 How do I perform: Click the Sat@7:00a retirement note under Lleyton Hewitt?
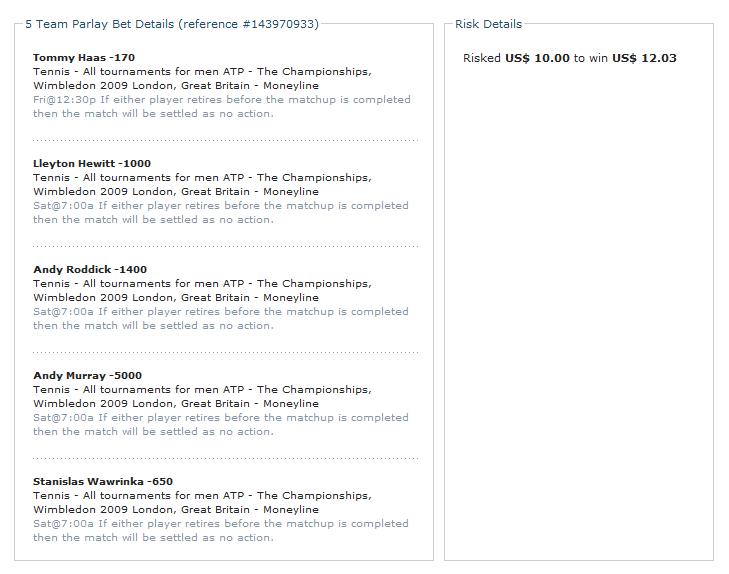[x=221, y=213]
